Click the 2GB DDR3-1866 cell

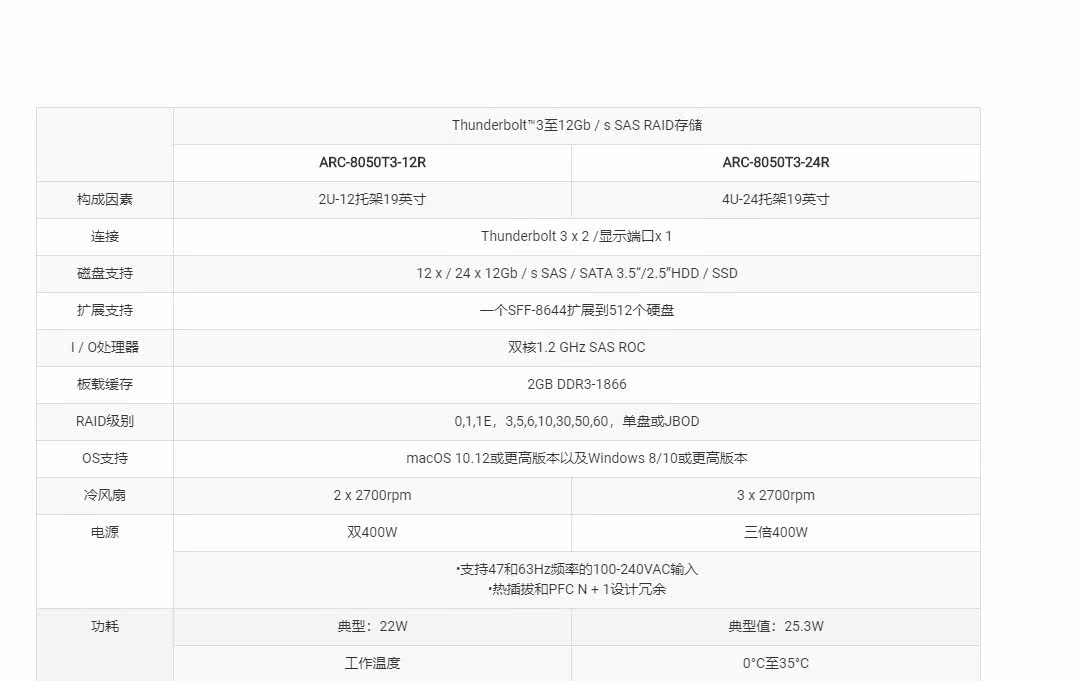[576, 385]
